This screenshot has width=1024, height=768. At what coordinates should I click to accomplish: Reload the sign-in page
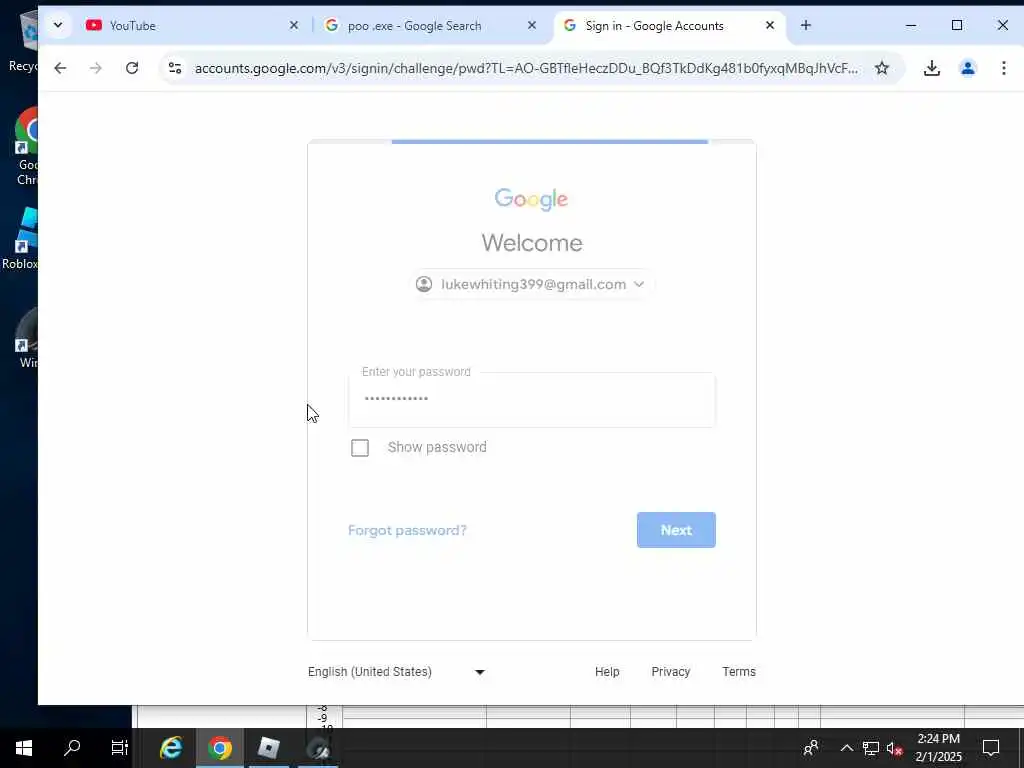[132, 68]
